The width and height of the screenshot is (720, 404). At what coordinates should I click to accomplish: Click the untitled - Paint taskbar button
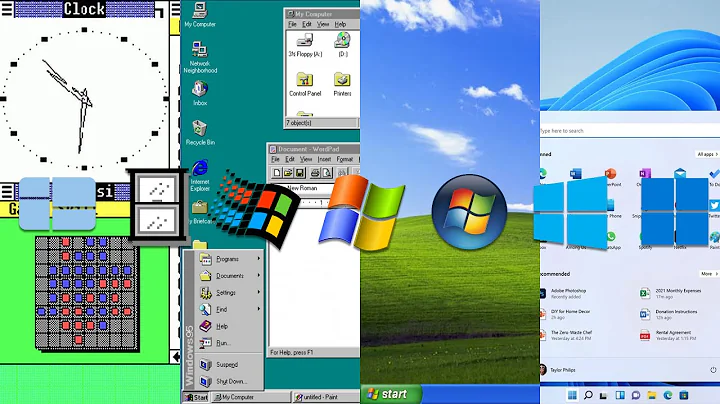326,397
